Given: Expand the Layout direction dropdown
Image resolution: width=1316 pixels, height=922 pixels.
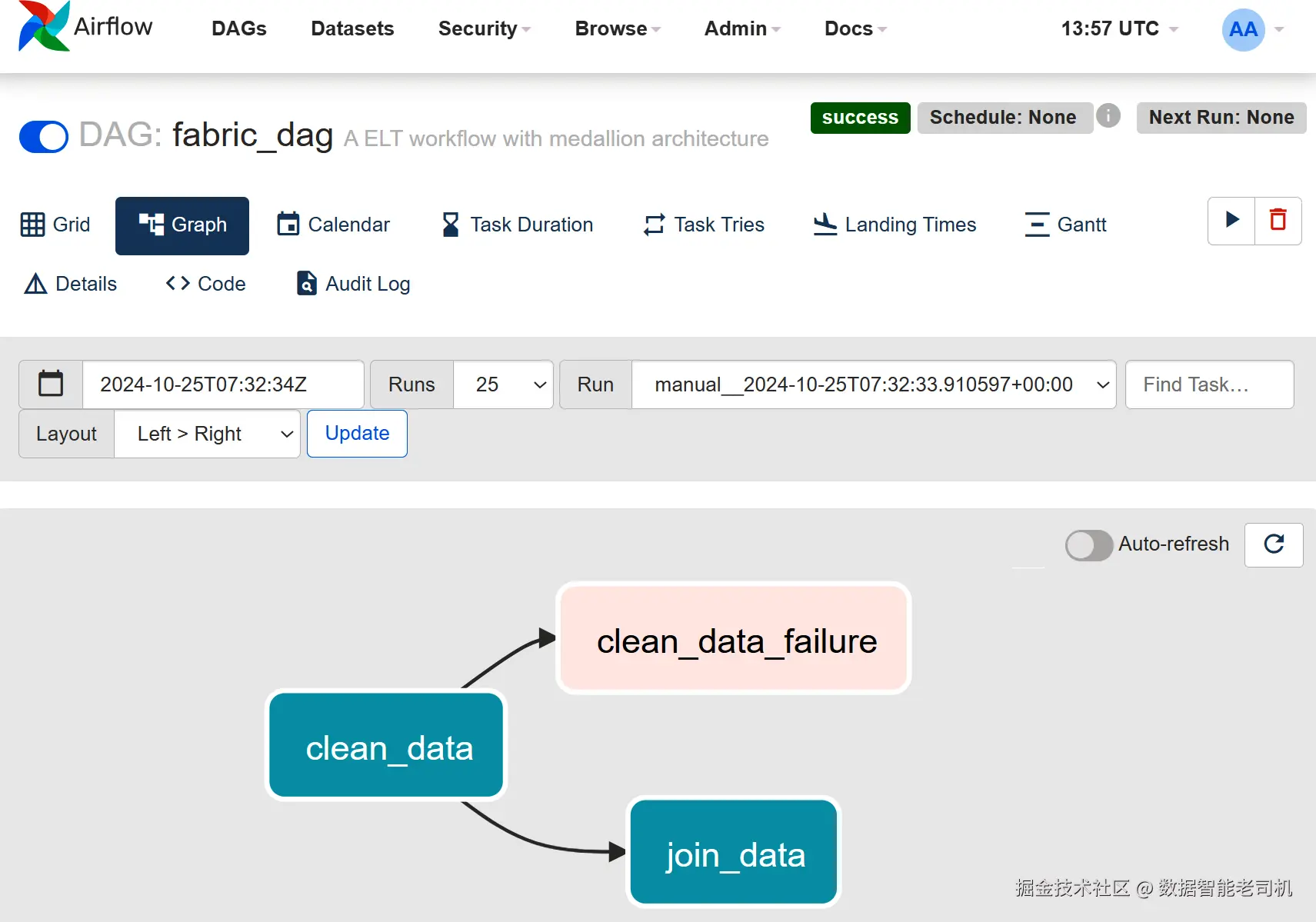Looking at the screenshot, I should [x=207, y=434].
